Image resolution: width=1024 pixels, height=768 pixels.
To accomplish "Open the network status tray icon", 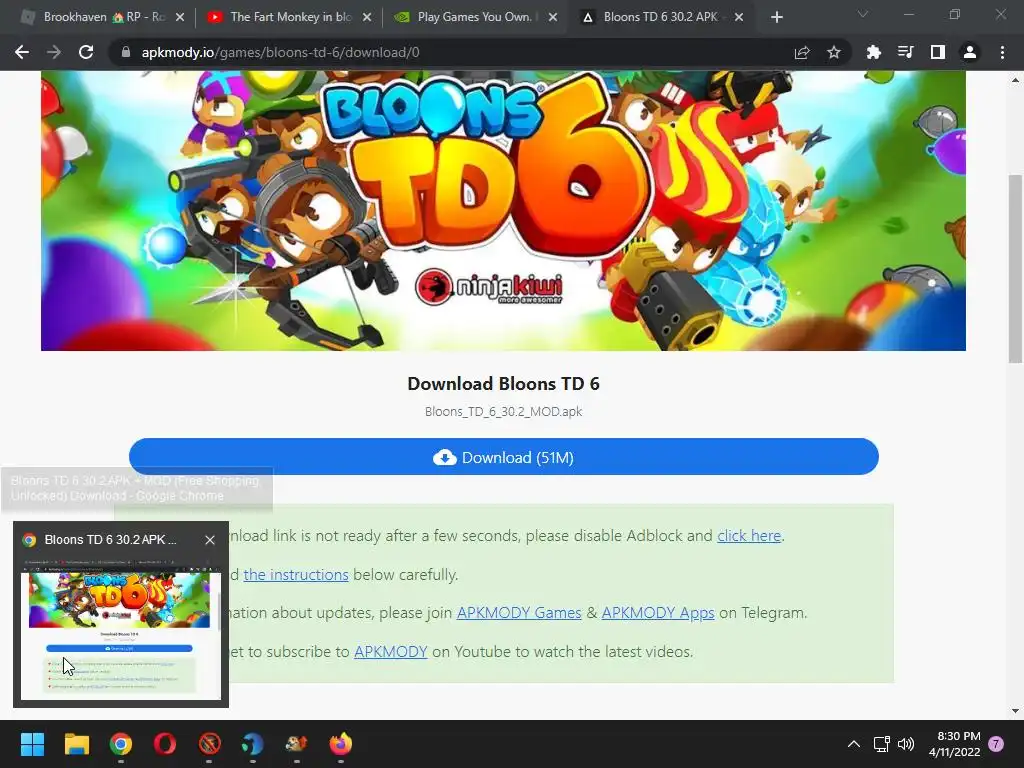I will point(882,744).
